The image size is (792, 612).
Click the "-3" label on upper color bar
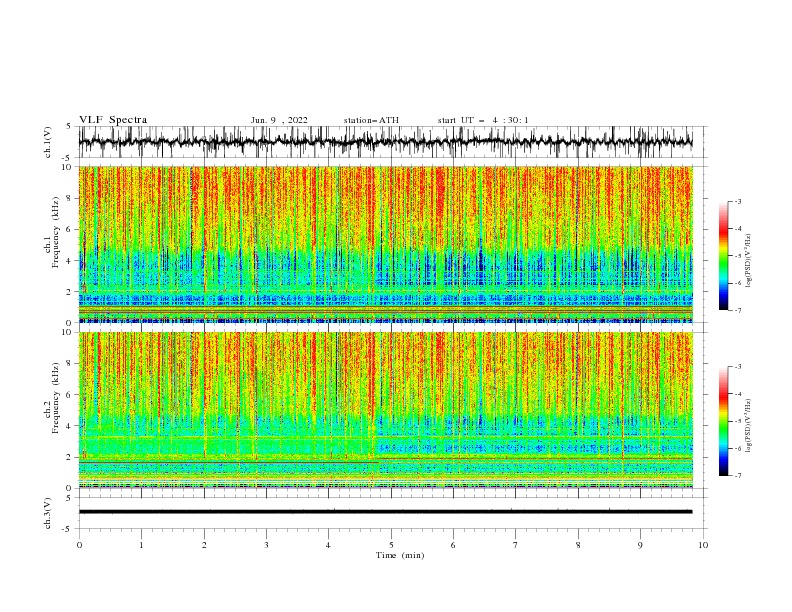737,201
